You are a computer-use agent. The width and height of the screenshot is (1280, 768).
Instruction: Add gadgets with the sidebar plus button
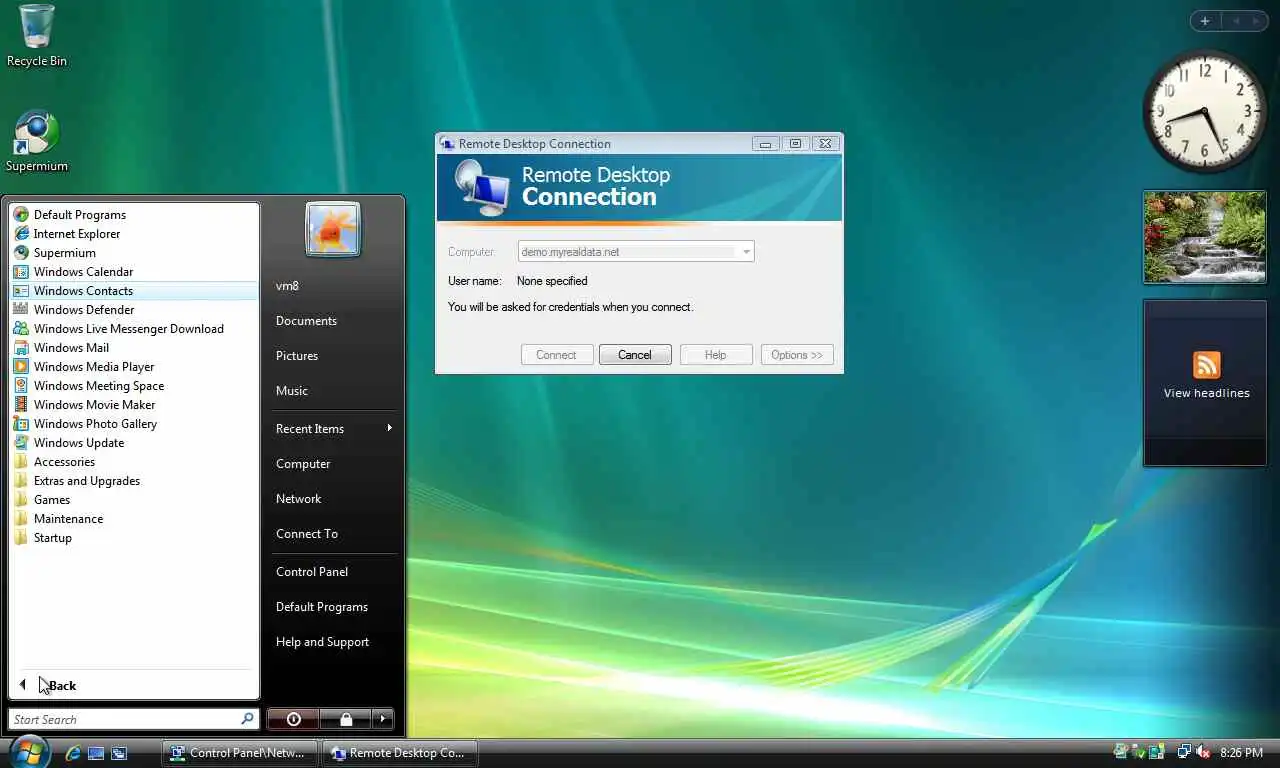coord(1205,21)
